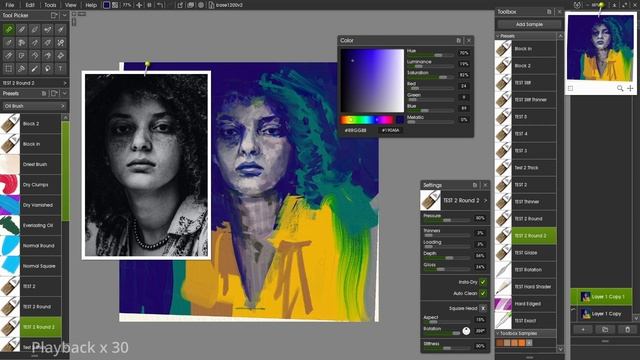Select TEST Stiff Thinner in the Toolbox presets
640x360 pixels.
(x=526, y=100)
